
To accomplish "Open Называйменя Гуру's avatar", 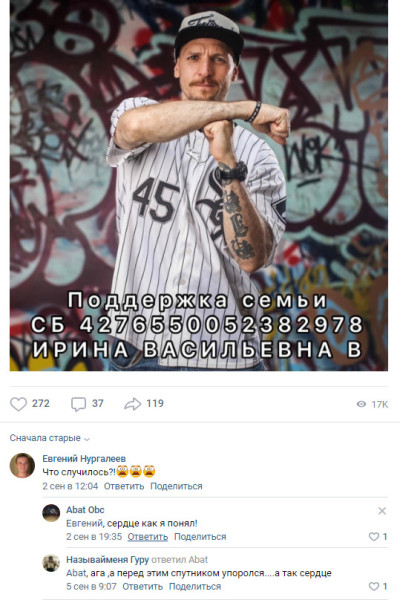I will coord(51,563).
